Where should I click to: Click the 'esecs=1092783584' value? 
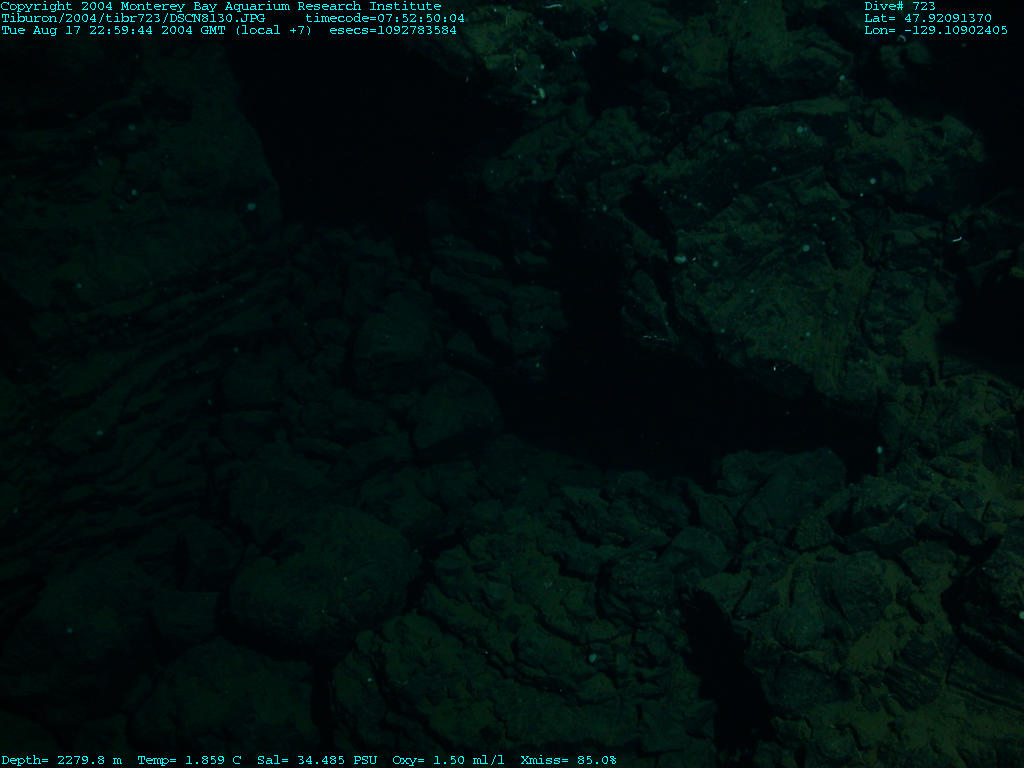[x=393, y=30]
